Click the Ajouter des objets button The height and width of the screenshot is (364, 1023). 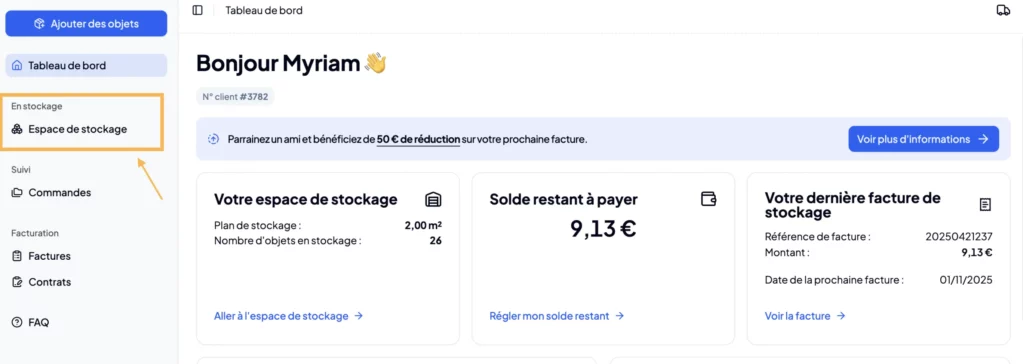(x=86, y=23)
